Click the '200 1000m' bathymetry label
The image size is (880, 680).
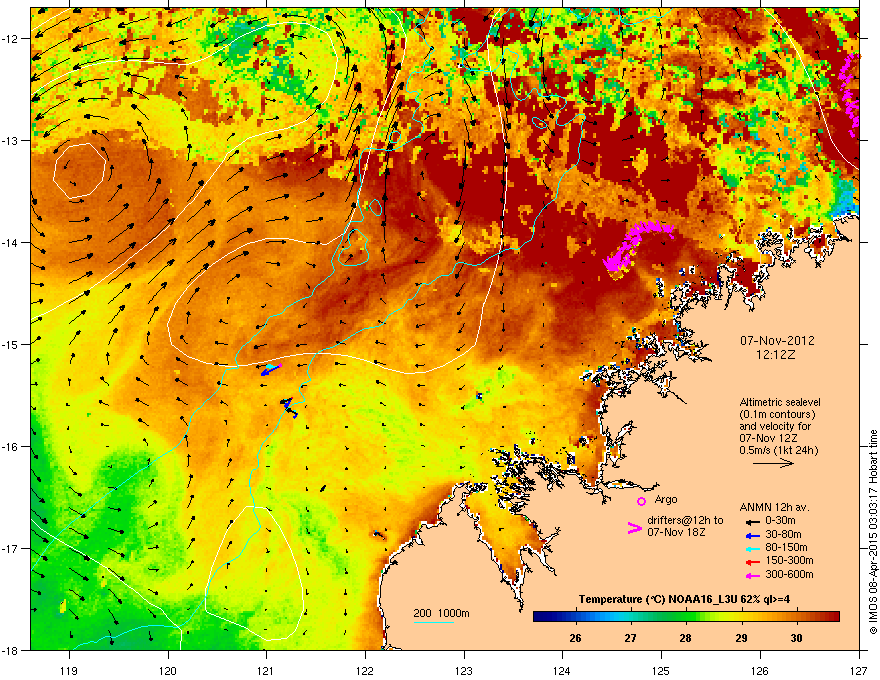[441, 613]
